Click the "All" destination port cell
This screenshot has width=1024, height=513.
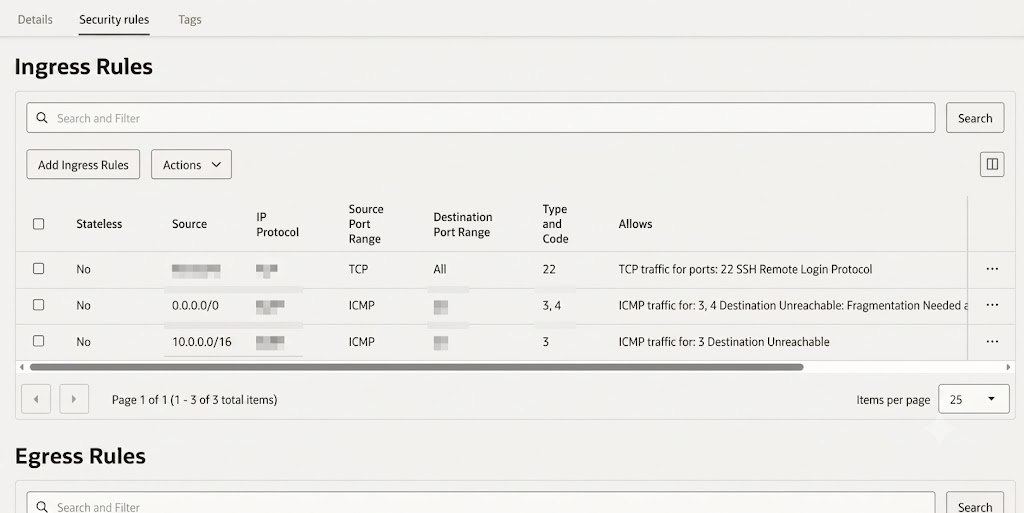(440, 269)
